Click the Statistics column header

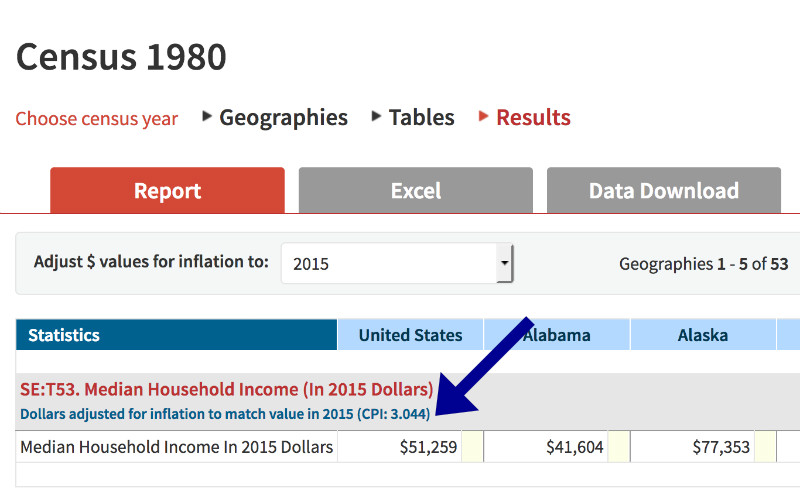tap(177, 335)
